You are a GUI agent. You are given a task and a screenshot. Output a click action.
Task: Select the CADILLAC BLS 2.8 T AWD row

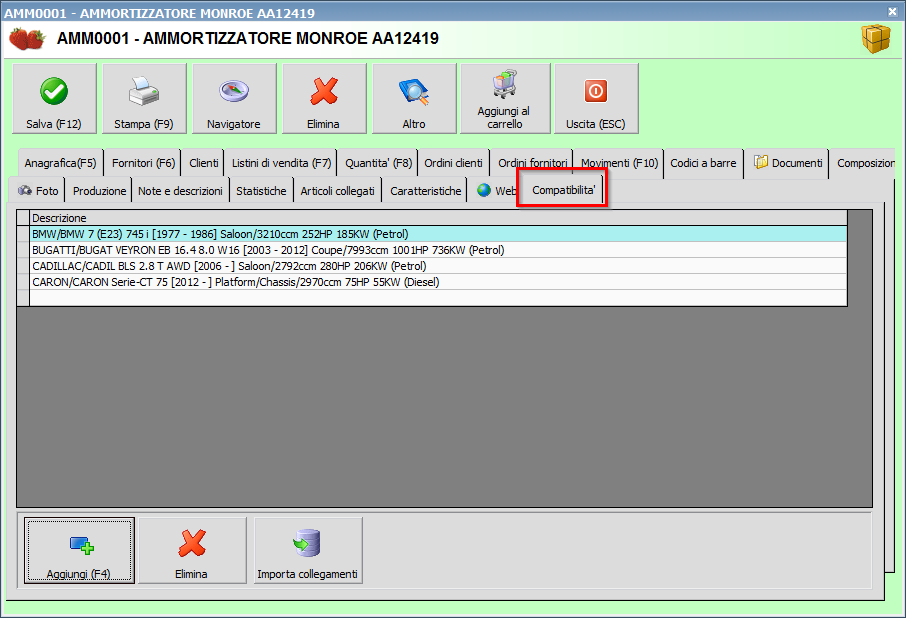point(439,266)
